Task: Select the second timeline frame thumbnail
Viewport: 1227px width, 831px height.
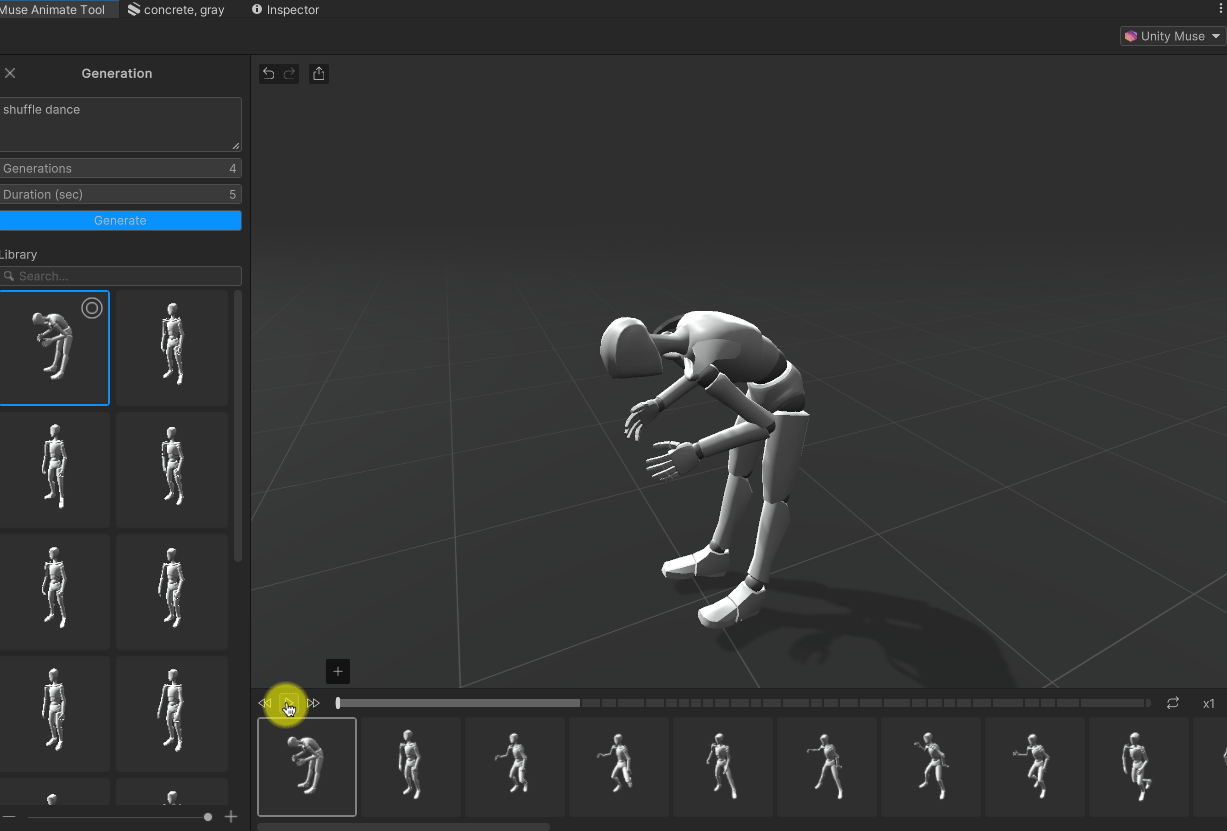Action: point(411,767)
